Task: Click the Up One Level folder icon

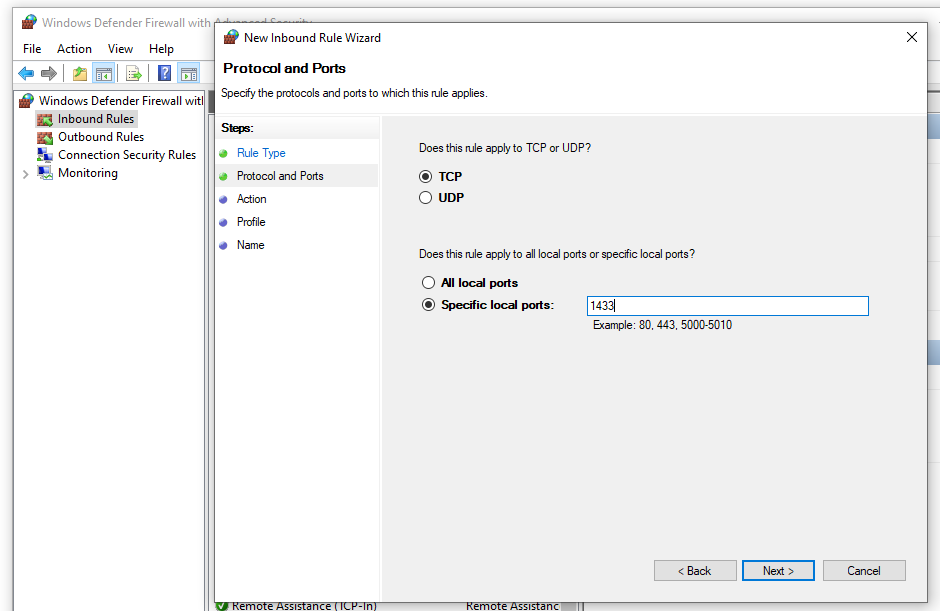Action: 80,74
